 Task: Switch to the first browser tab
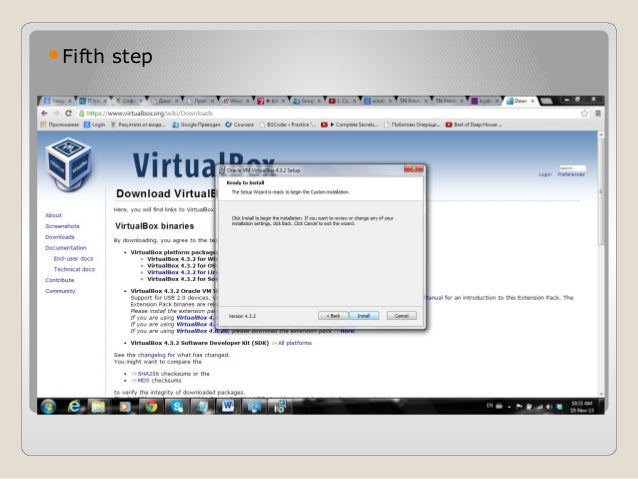(58, 101)
